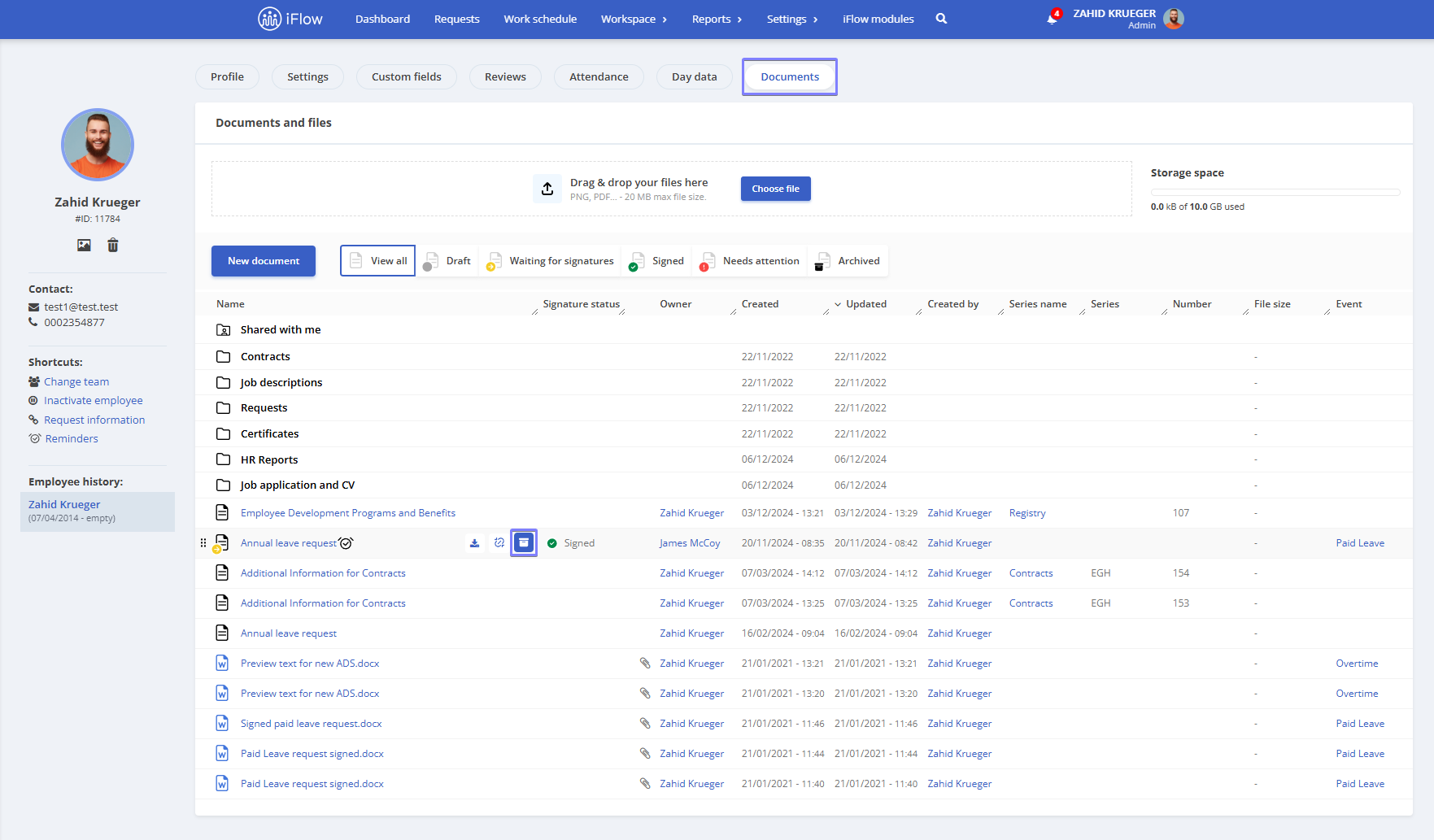The width and height of the screenshot is (1434, 840).
Task: Click the document icon of Annual leave request 16/02/2024
Action: click(x=222, y=633)
